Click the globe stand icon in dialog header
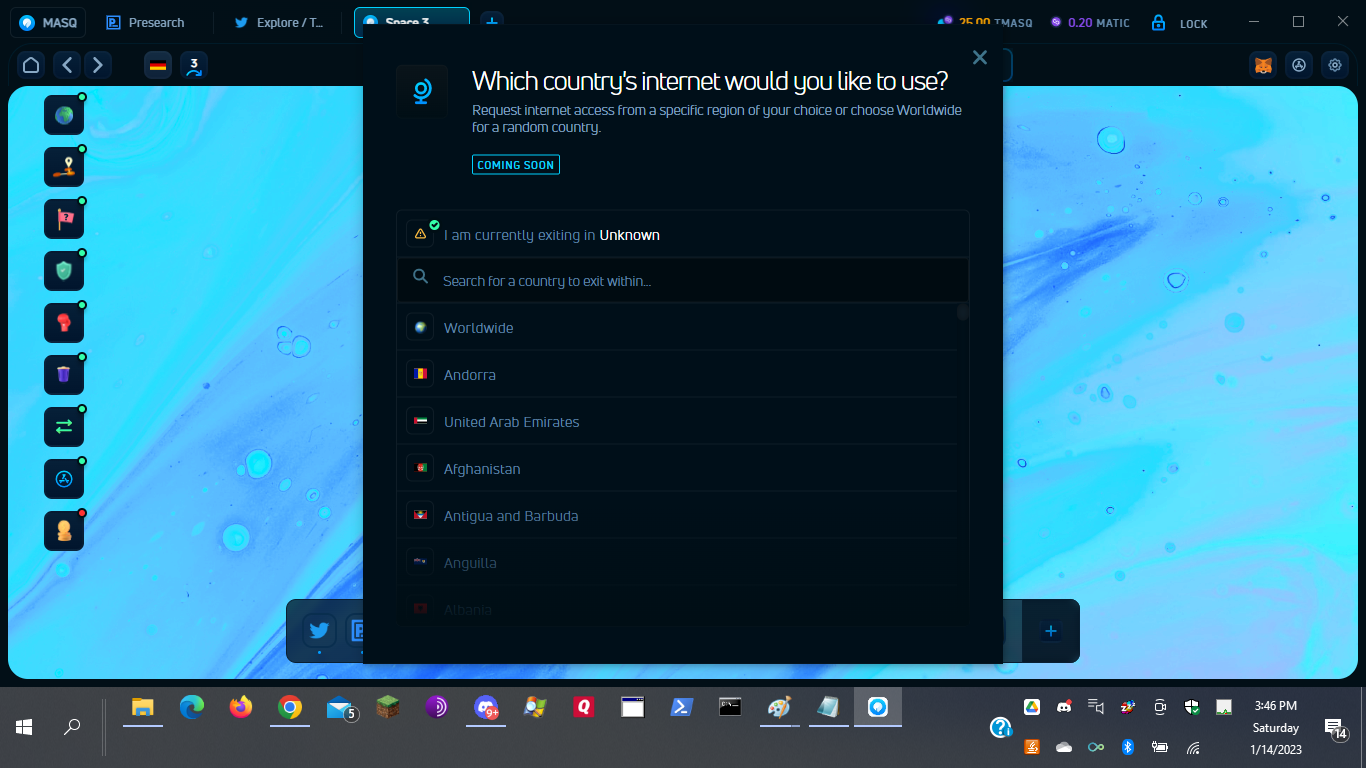 [x=422, y=92]
